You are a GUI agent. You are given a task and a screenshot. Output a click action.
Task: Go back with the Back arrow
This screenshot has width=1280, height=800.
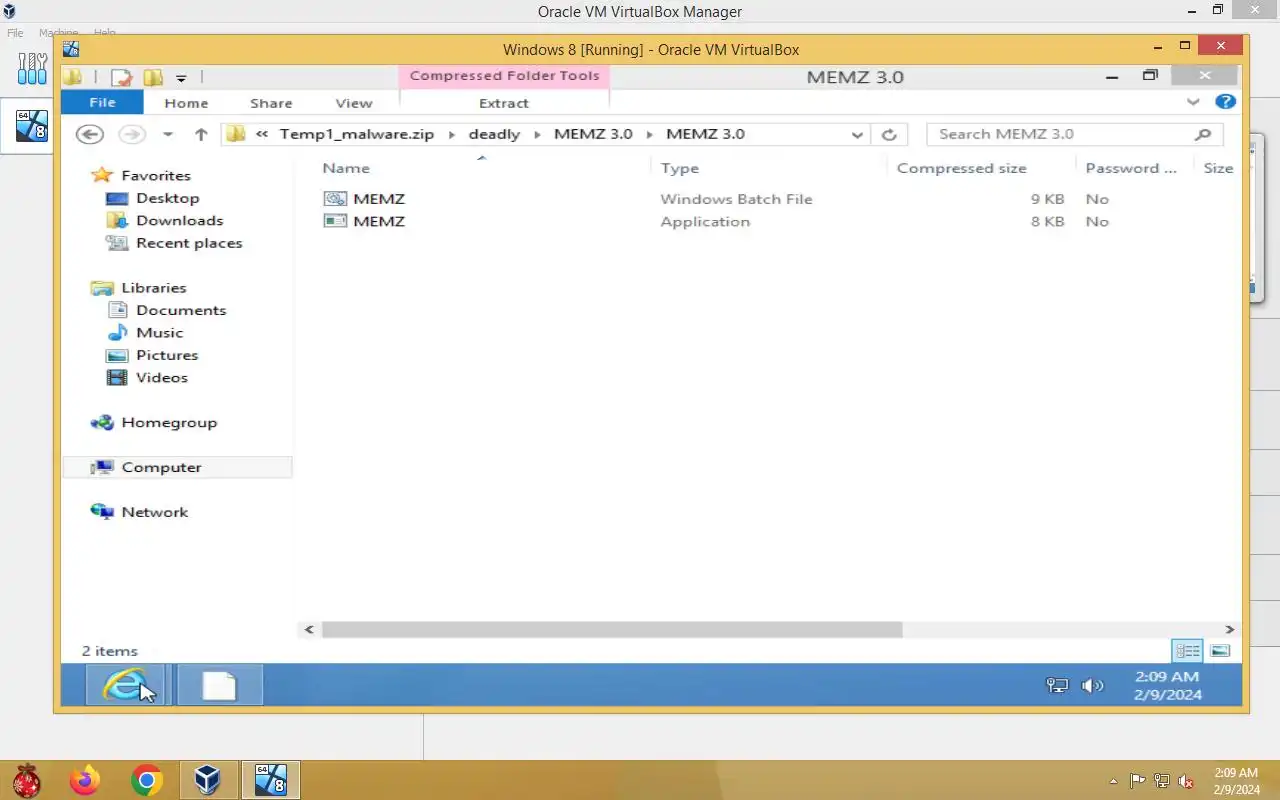click(x=90, y=134)
